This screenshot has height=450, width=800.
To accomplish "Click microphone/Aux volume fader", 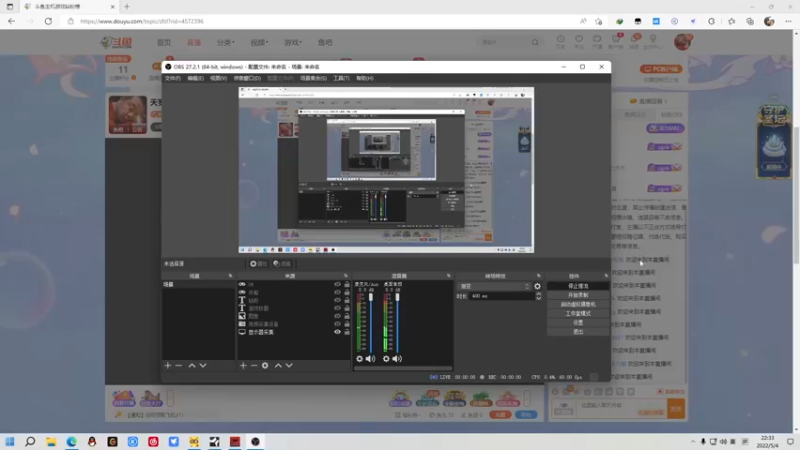I will [371, 297].
